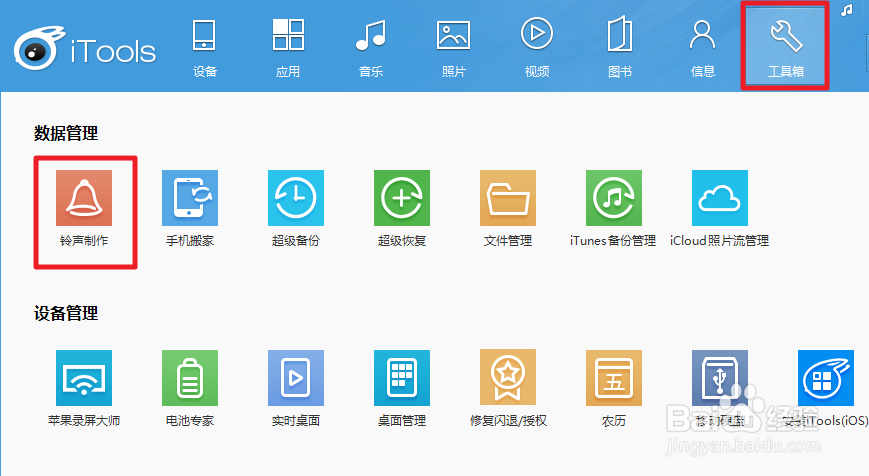Viewport: 869px width, 476px height.
Task: Open the 农历 lunar calendar tool
Action: (x=614, y=378)
